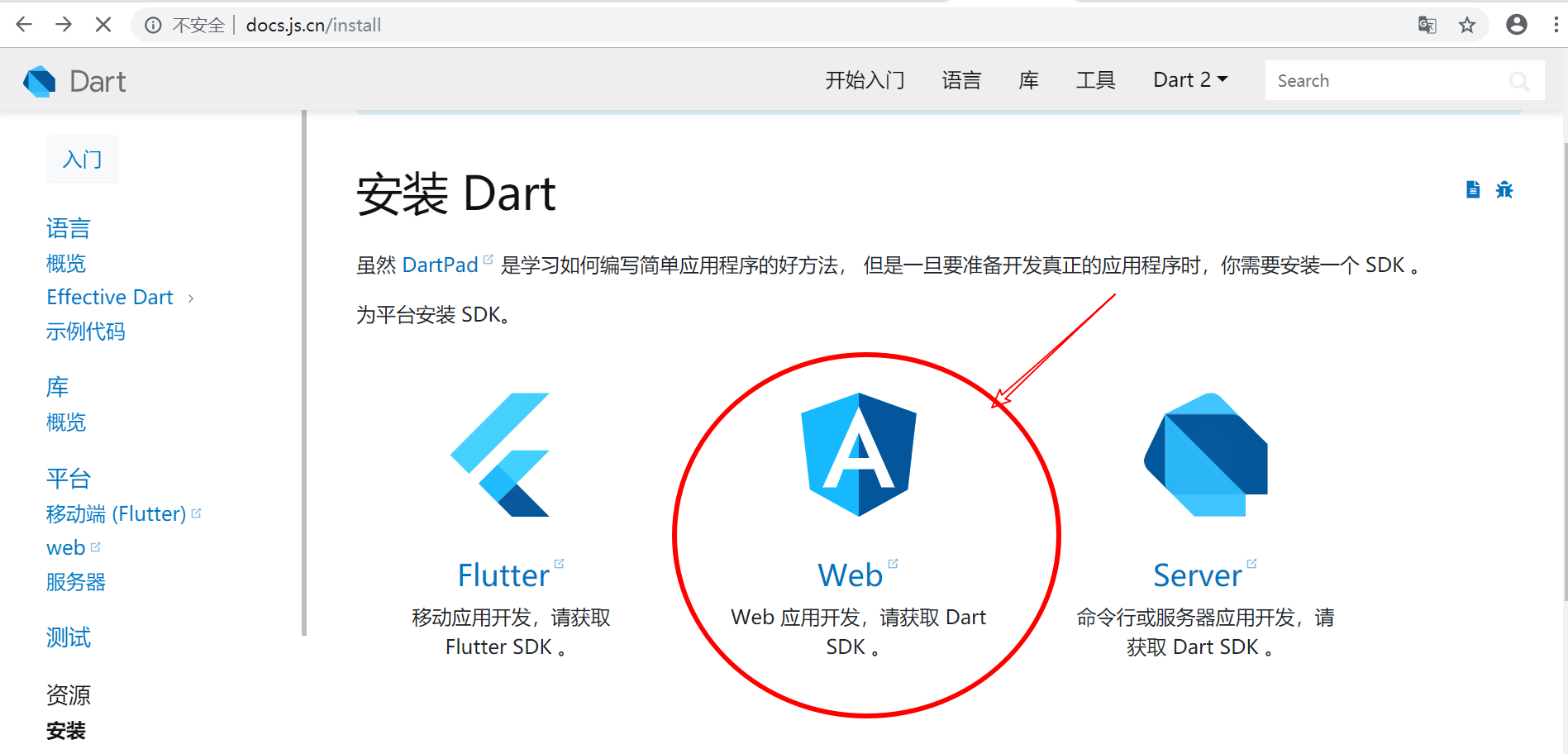Bookmark this page with the star

(1467, 25)
